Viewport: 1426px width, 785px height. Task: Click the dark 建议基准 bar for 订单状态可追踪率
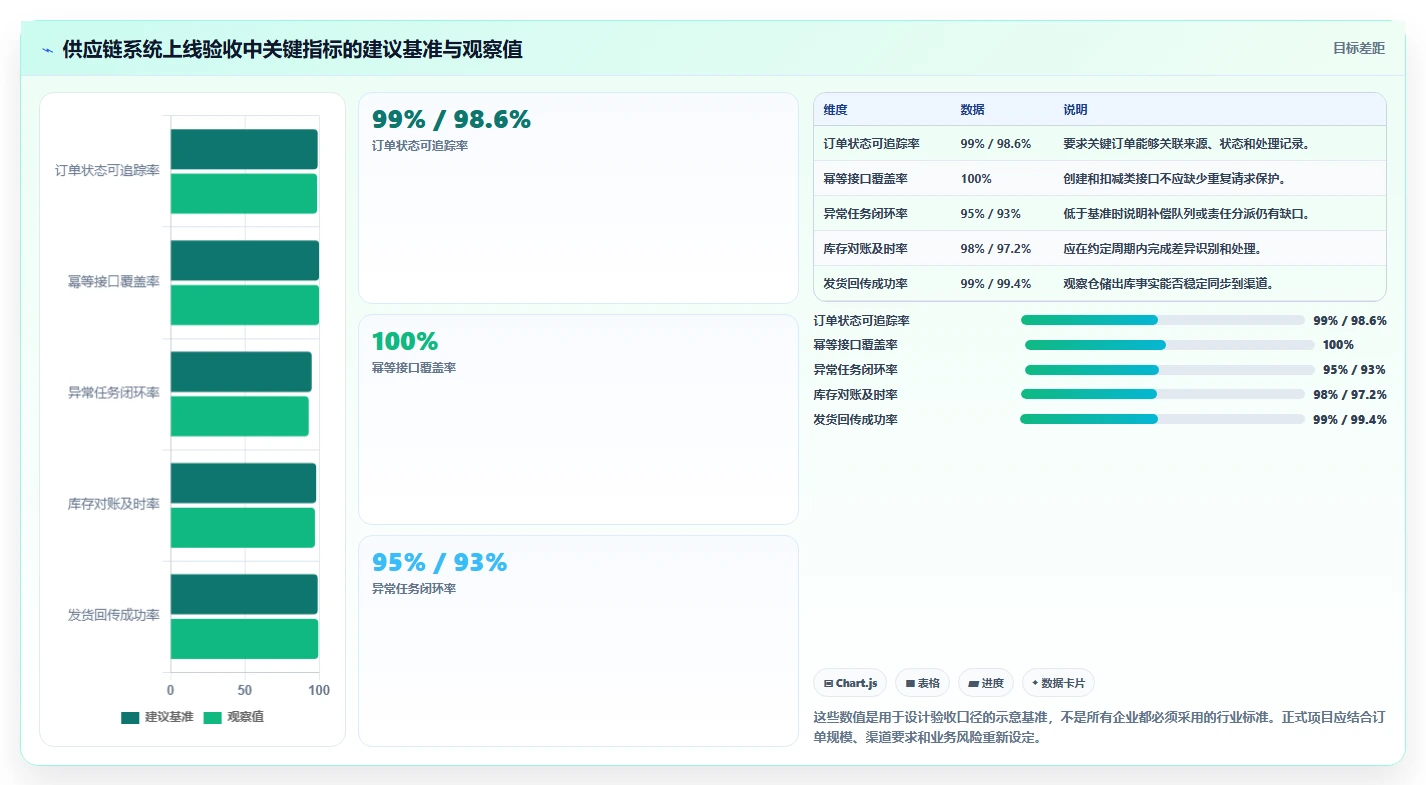coord(244,149)
